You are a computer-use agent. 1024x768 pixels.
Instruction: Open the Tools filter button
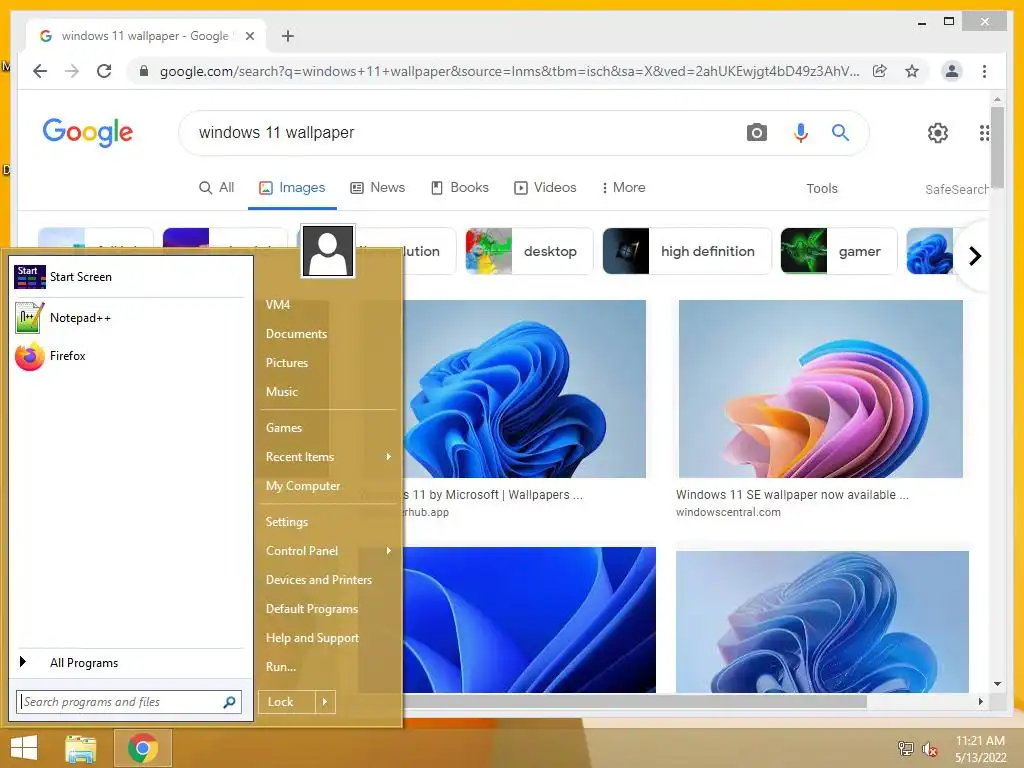click(822, 189)
